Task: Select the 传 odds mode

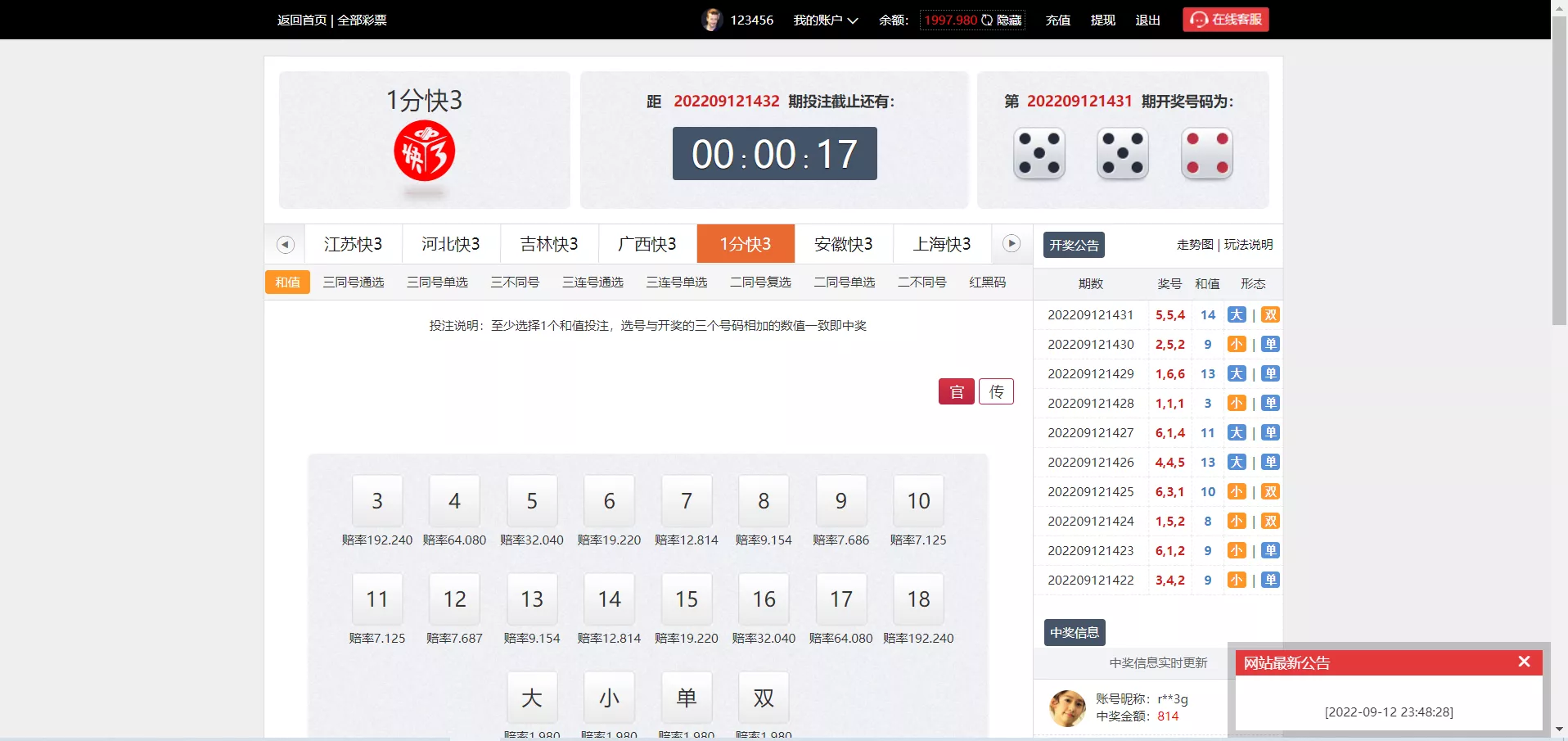Action: [x=996, y=391]
